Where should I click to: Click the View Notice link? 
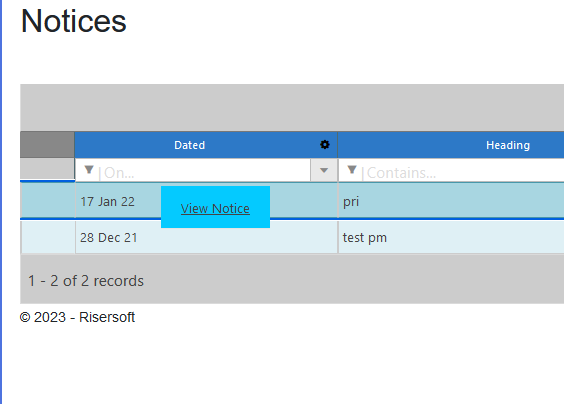[x=215, y=208]
